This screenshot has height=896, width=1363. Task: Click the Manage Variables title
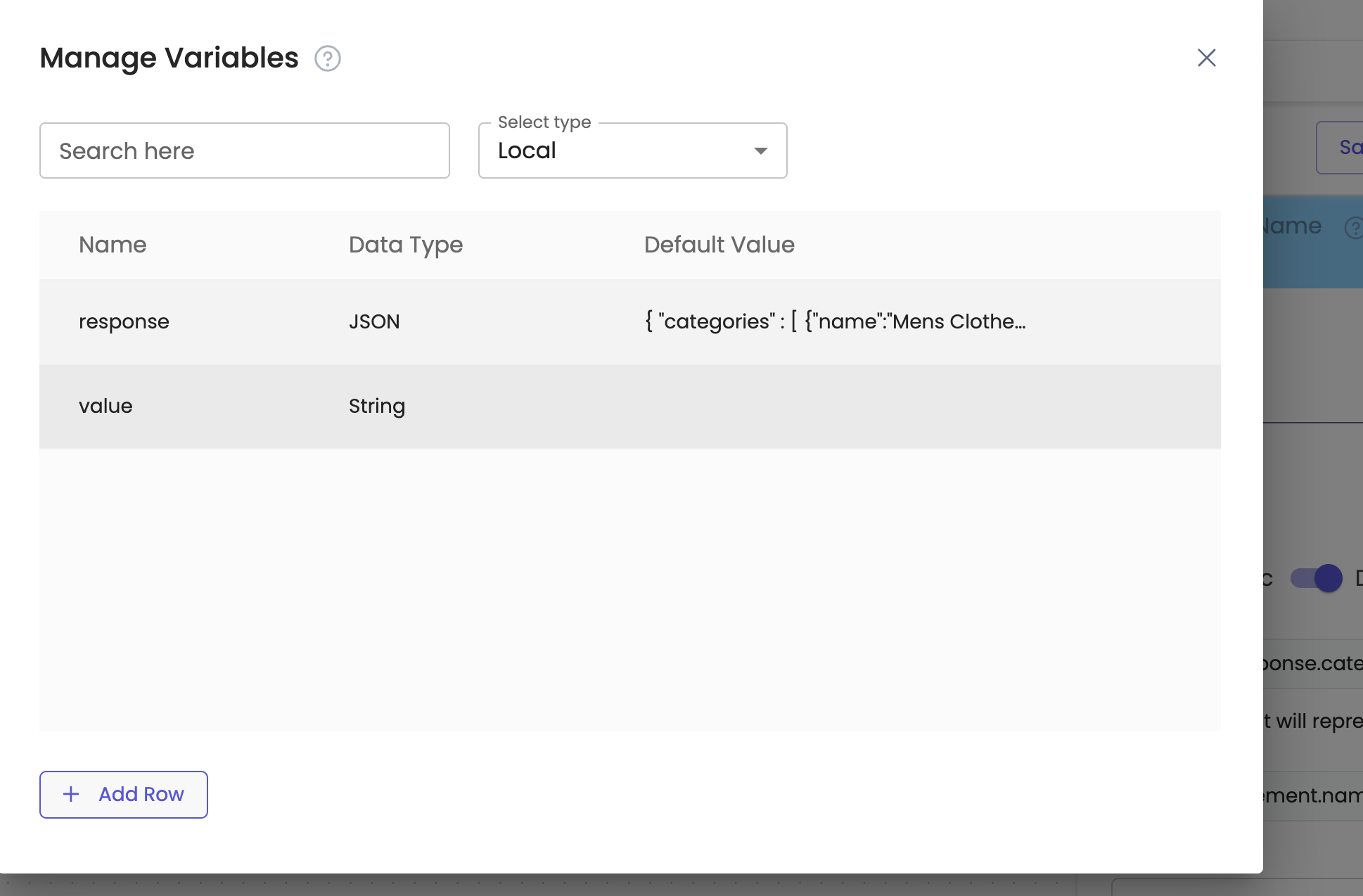[x=169, y=58]
